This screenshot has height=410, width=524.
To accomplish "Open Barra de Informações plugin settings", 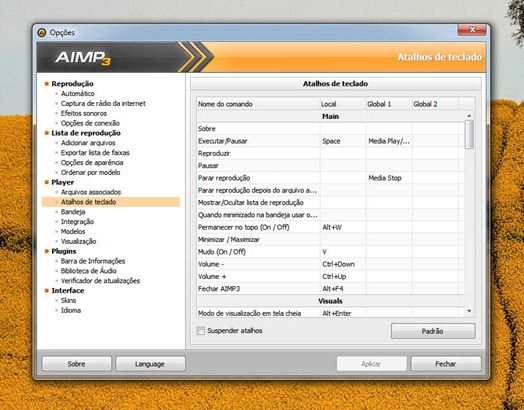I will (x=93, y=261).
